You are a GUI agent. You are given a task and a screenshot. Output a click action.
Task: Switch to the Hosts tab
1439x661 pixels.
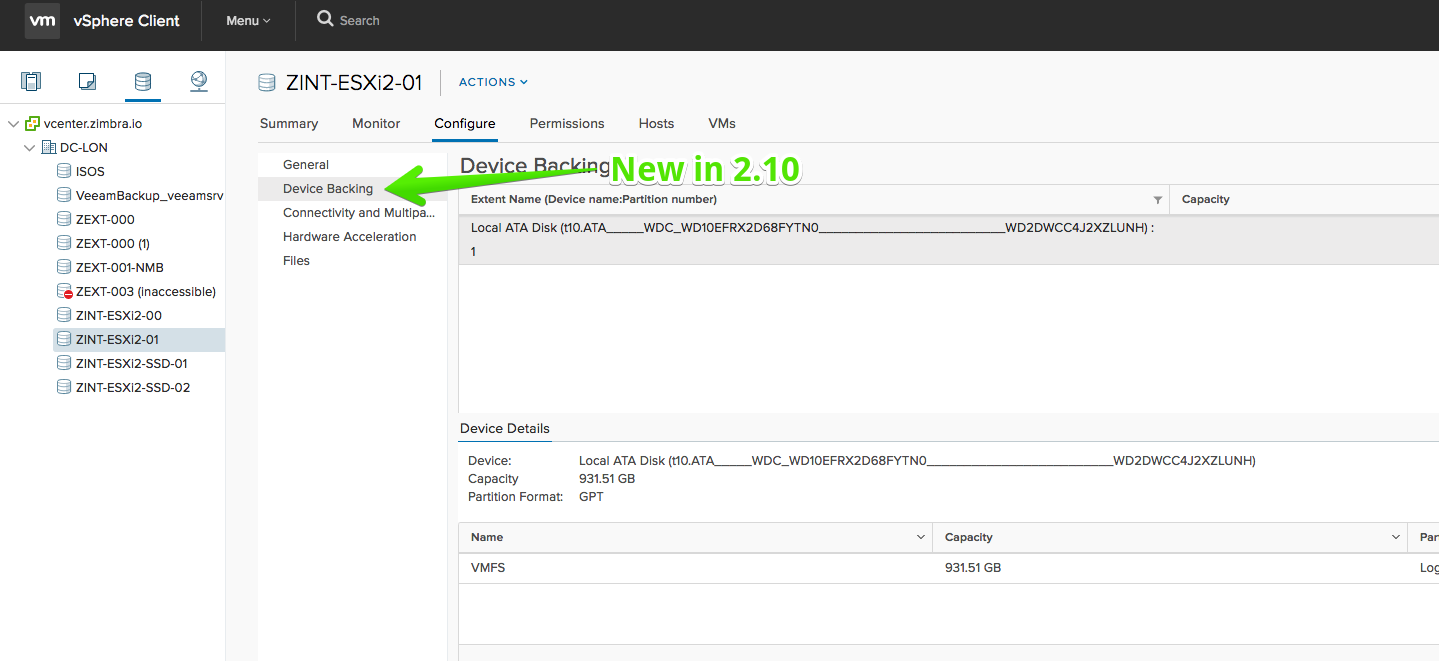[x=656, y=123]
